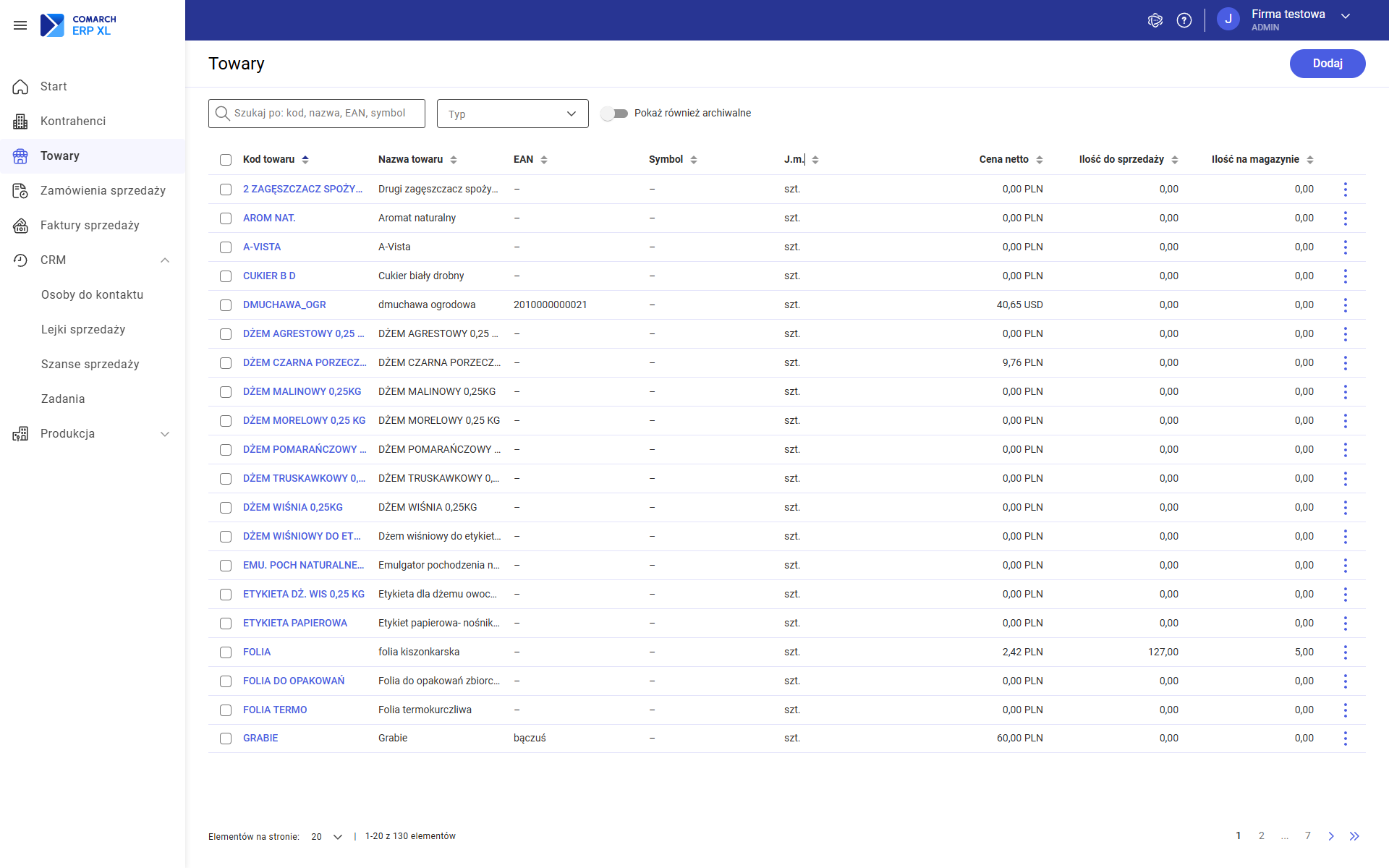
Task: Go to last page double-arrow icon
Action: 1354,836
